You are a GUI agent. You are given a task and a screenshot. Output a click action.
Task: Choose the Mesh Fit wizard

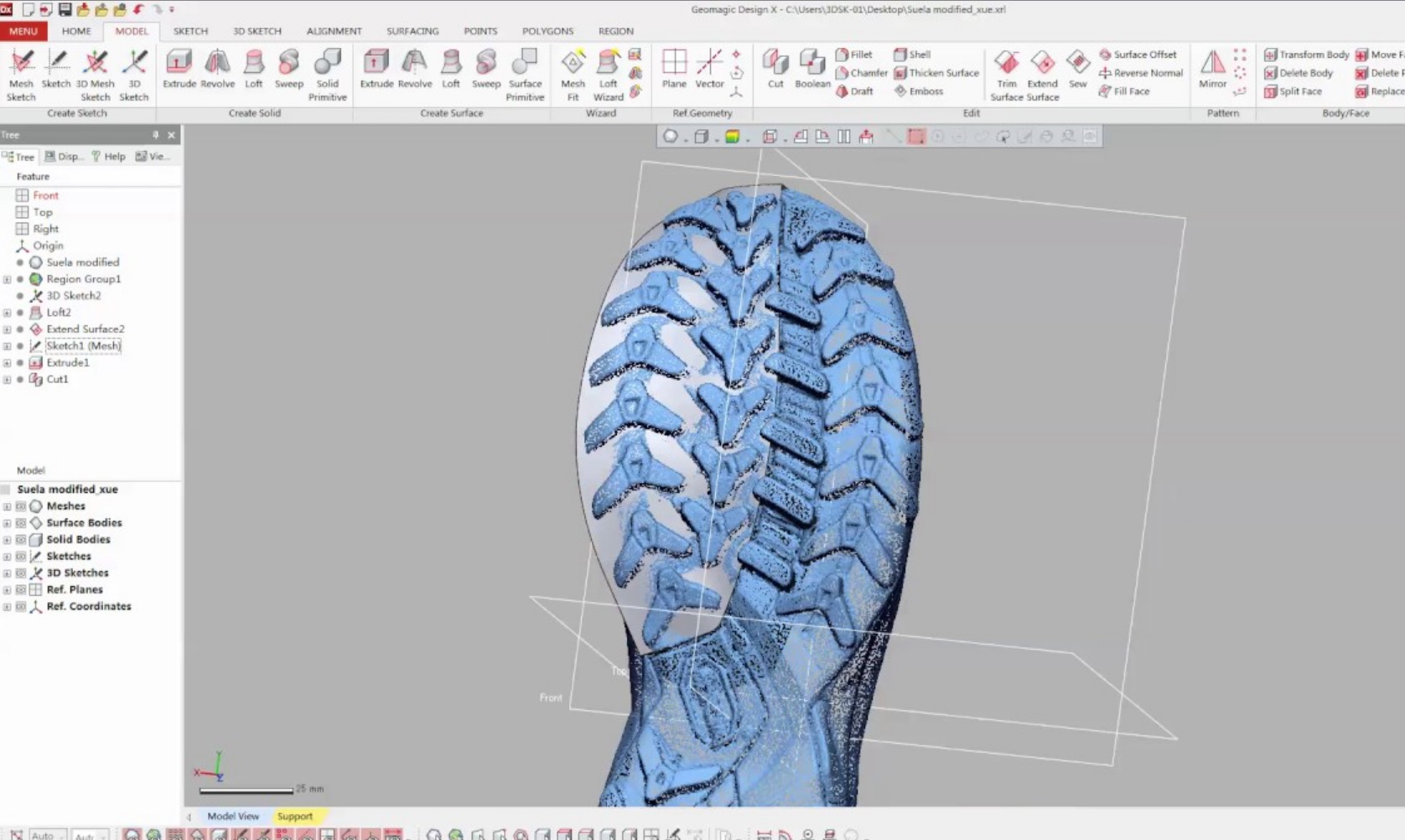(573, 74)
